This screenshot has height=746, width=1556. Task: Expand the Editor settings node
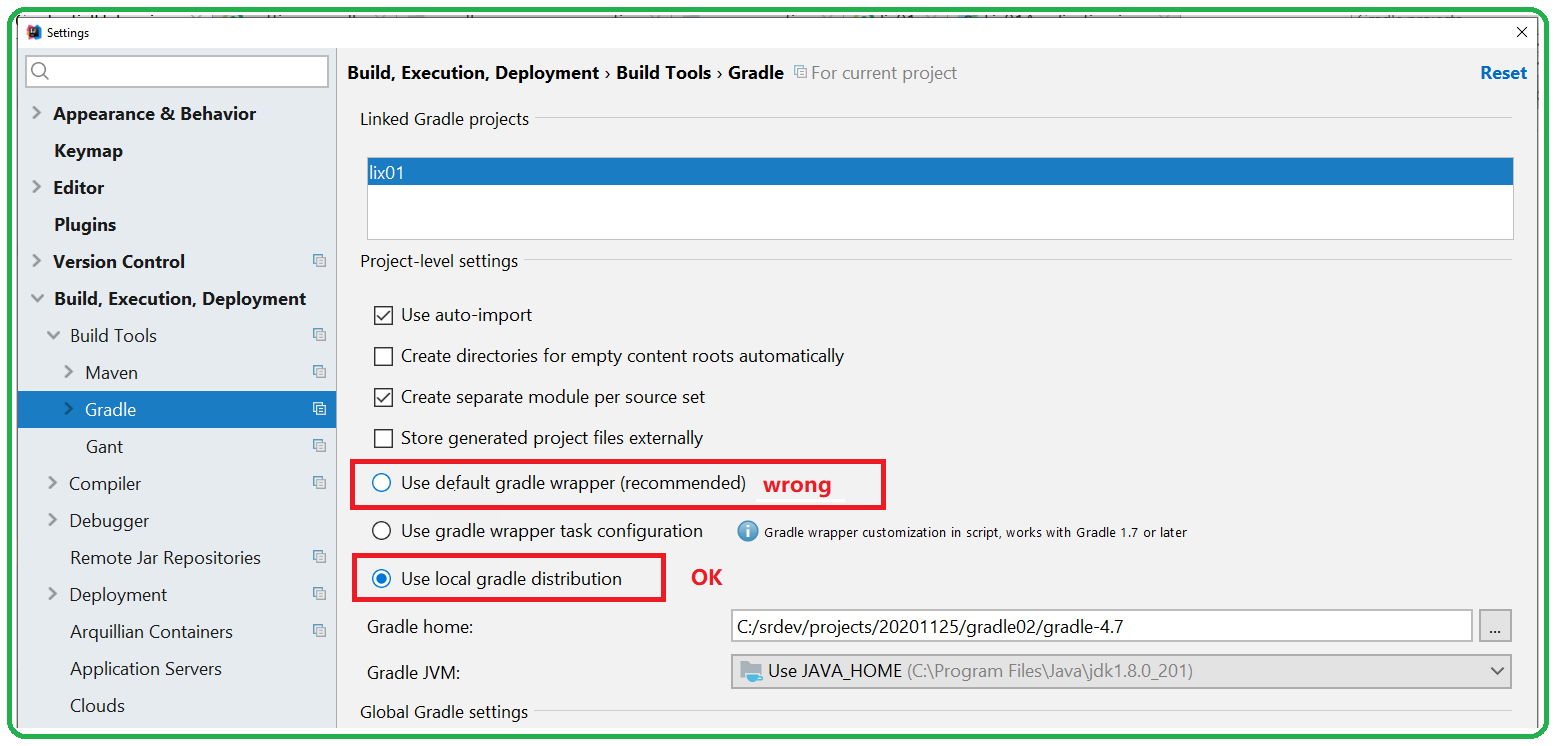click(37, 187)
